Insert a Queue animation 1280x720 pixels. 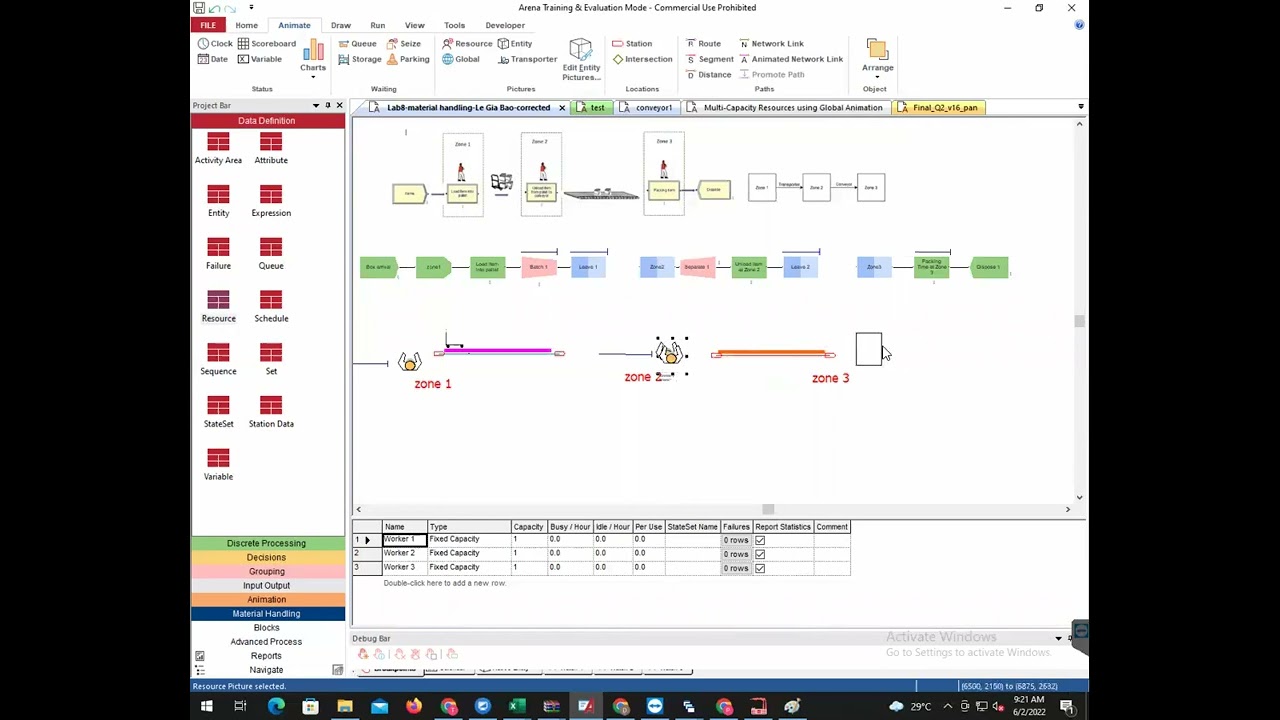click(357, 44)
